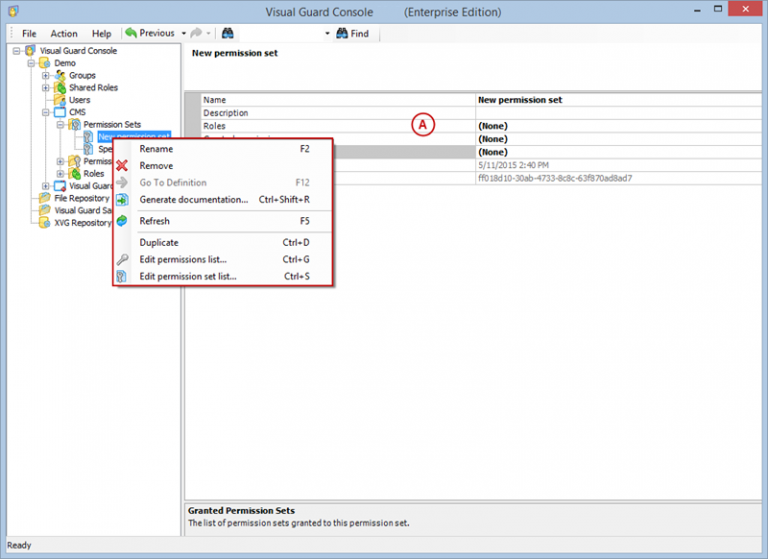Click the red X Remove icon
Image resolution: width=768 pixels, height=559 pixels.
pyautogui.click(x=122, y=166)
